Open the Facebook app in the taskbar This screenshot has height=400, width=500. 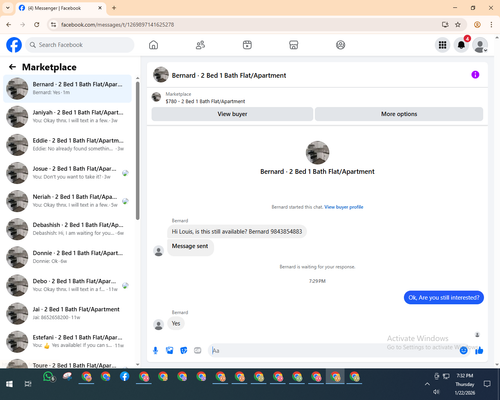point(124,377)
